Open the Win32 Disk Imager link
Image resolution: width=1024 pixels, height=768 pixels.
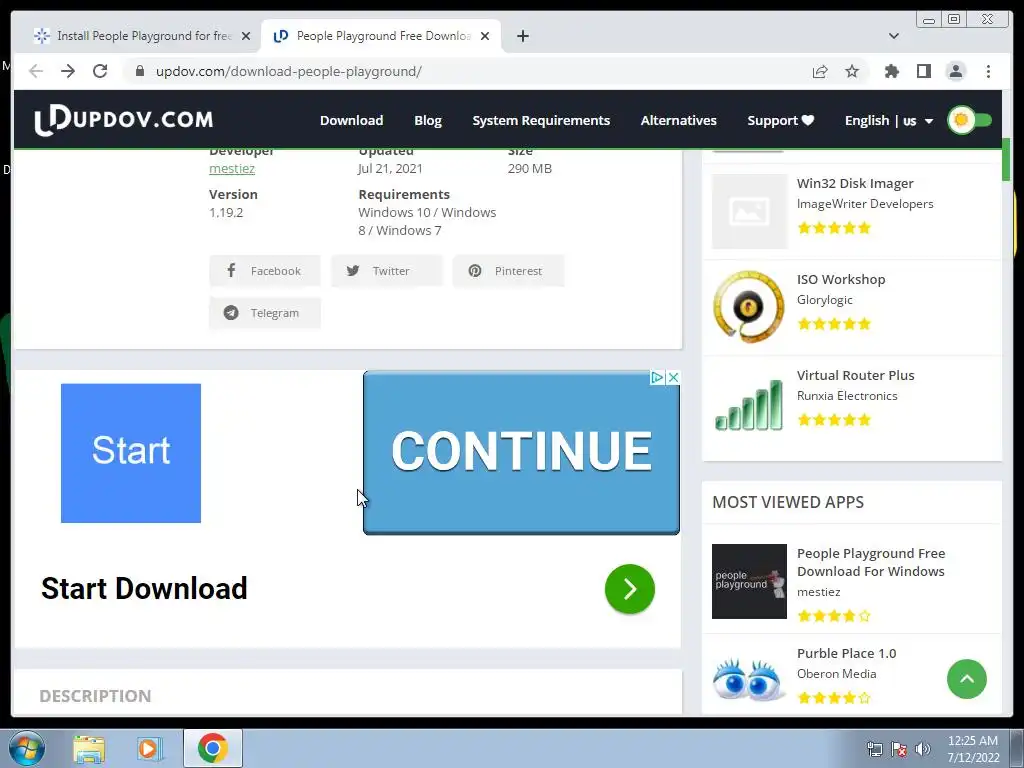855,184
